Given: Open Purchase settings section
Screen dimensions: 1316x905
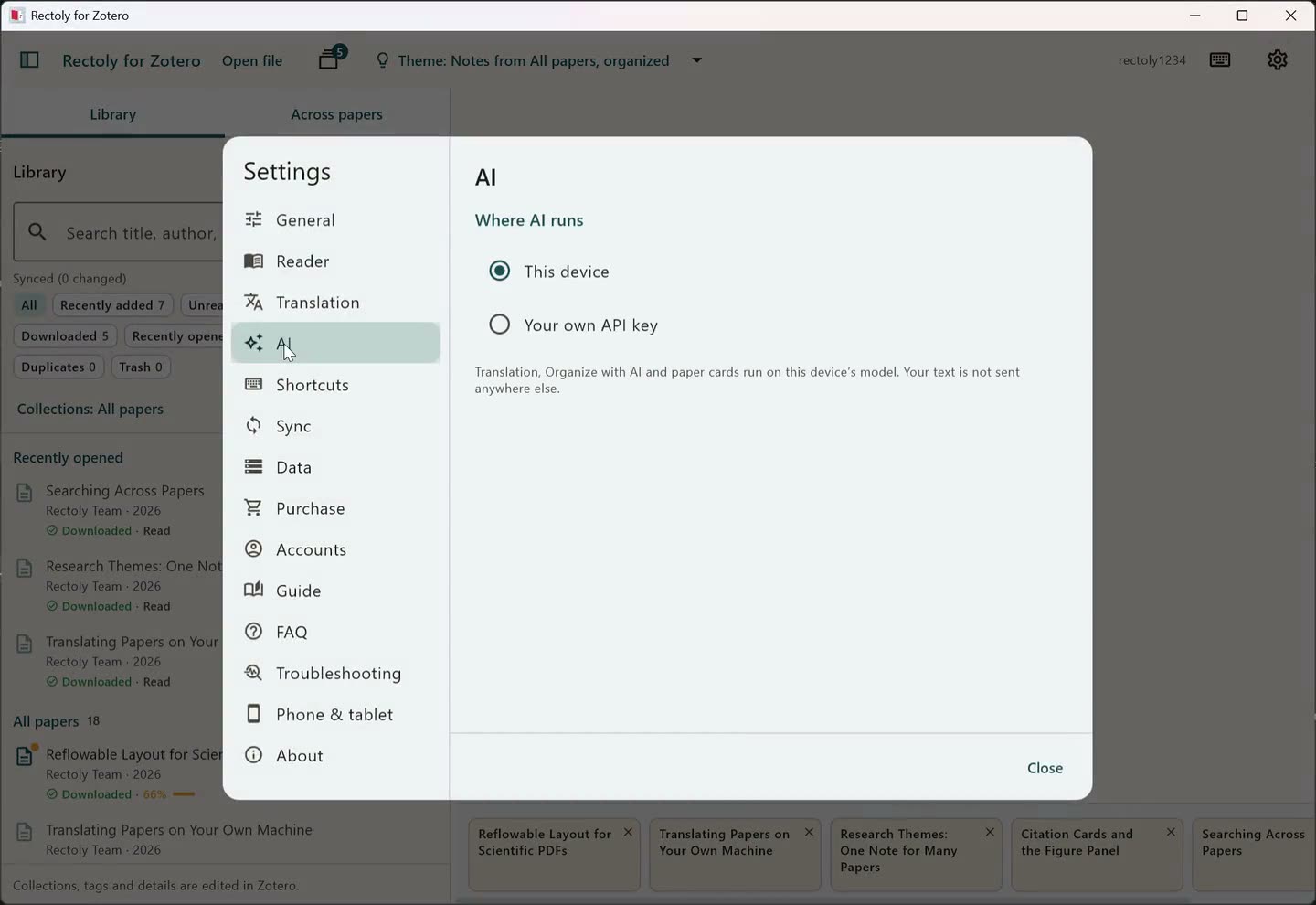Looking at the screenshot, I should pos(335,508).
